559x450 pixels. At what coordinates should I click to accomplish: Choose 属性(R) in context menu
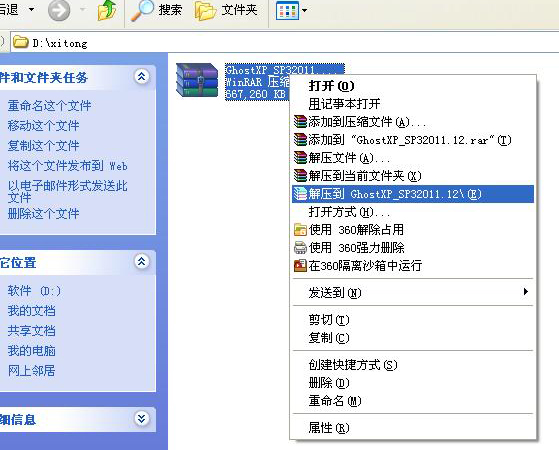point(412,428)
